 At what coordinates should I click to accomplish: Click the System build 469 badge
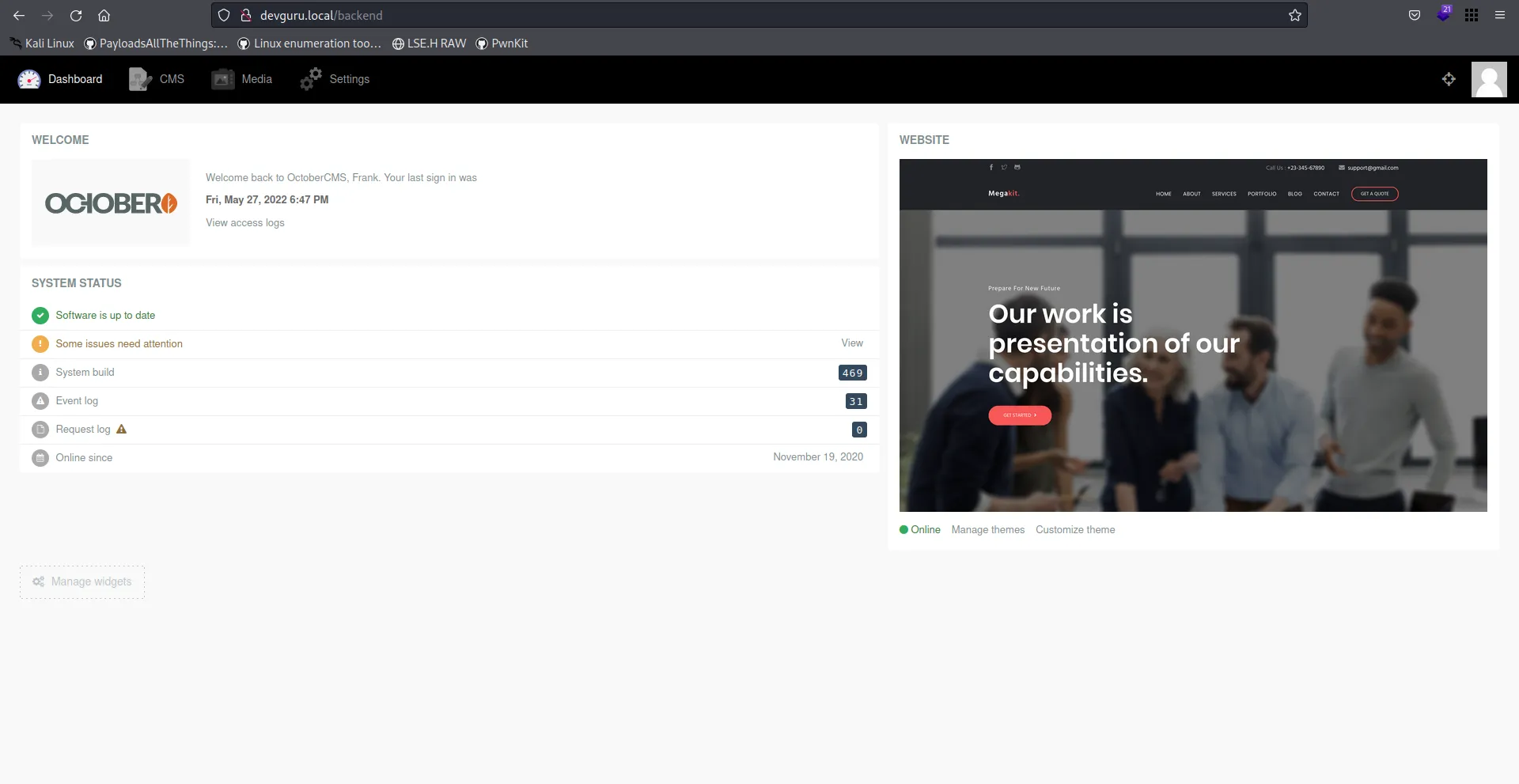coord(852,373)
